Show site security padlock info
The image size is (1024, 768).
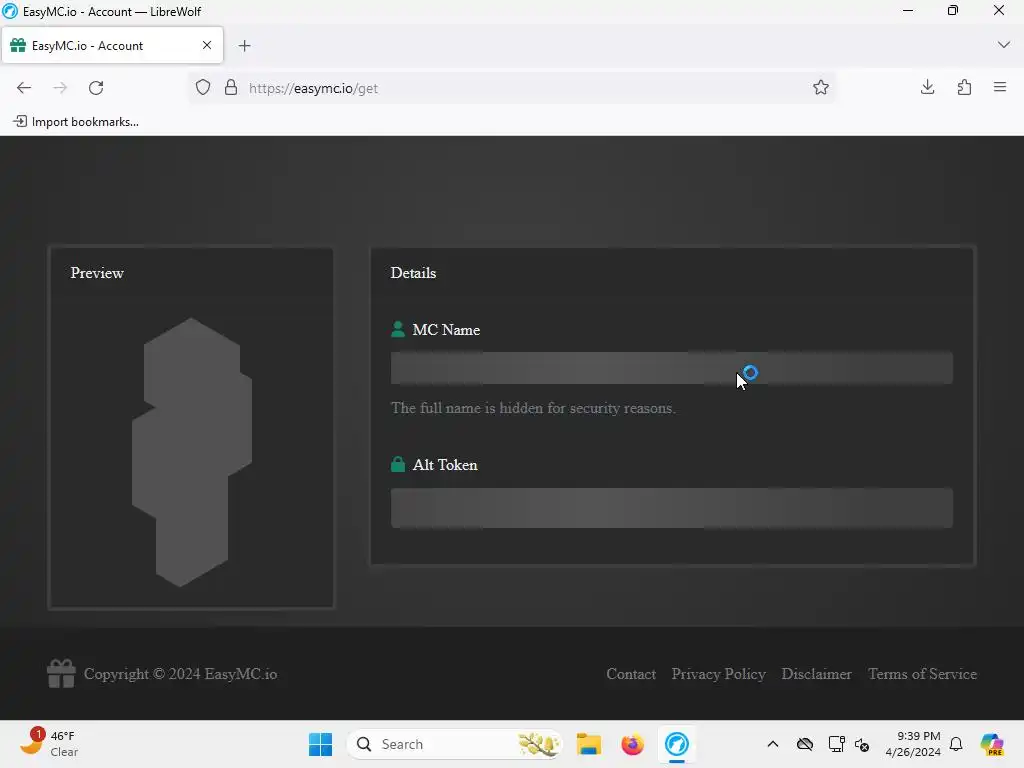click(231, 88)
